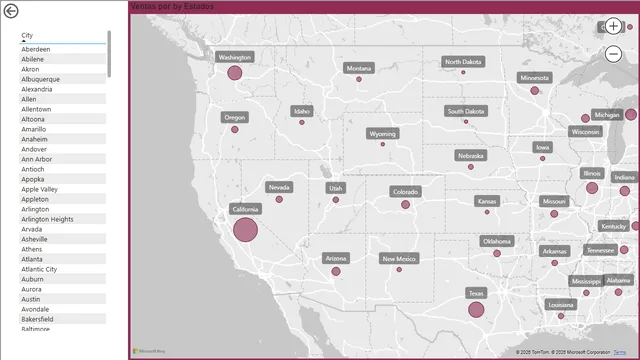Click the City list scrollbar
Screen dimensions: 640x360
109,53
